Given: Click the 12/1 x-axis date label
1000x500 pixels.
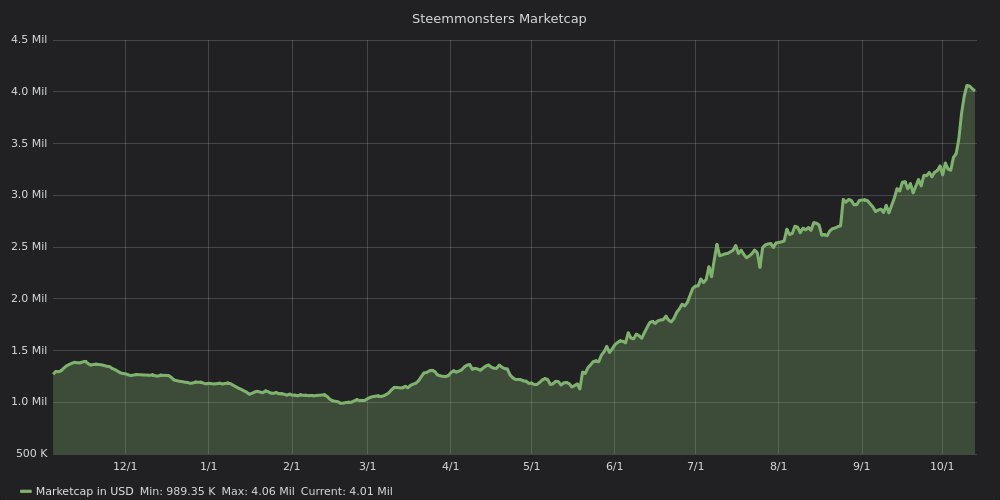Looking at the screenshot, I should [x=125, y=466].
